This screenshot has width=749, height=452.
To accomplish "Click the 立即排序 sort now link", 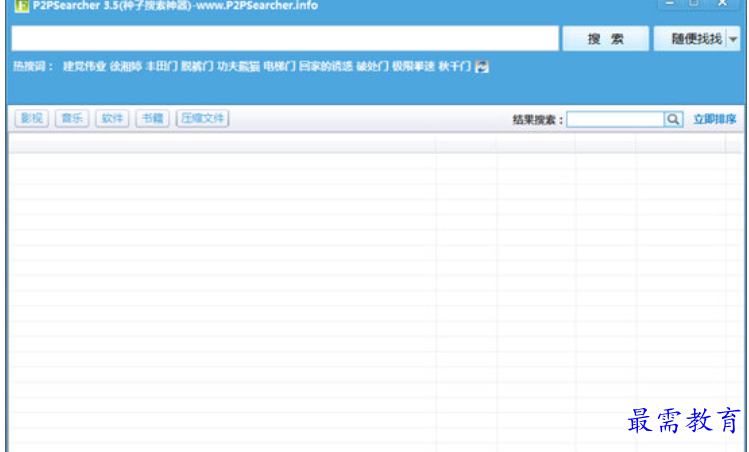I will coord(715,119).
